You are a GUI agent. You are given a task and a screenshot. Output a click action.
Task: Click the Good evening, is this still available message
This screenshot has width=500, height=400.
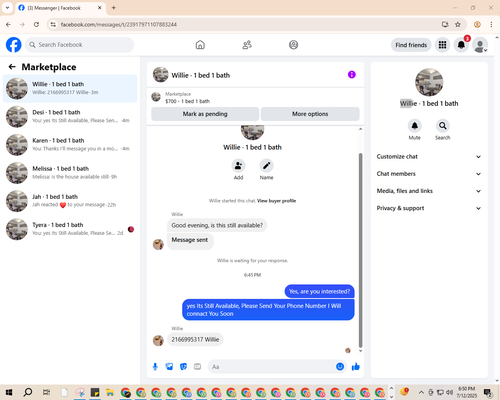pyautogui.click(x=217, y=225)
